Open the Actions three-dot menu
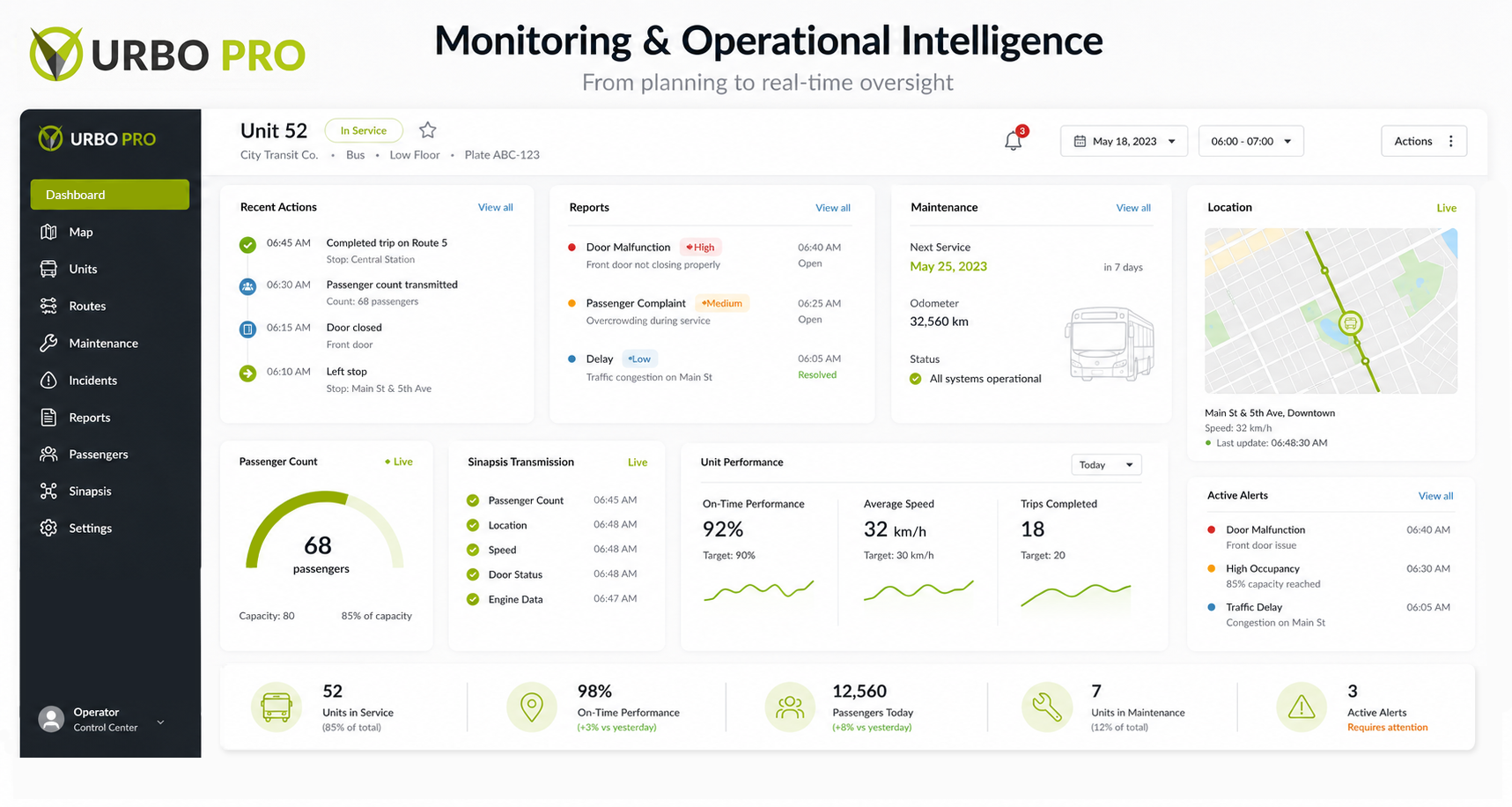The height and width of the screenshot is (807, 1512). (1451, 141)
